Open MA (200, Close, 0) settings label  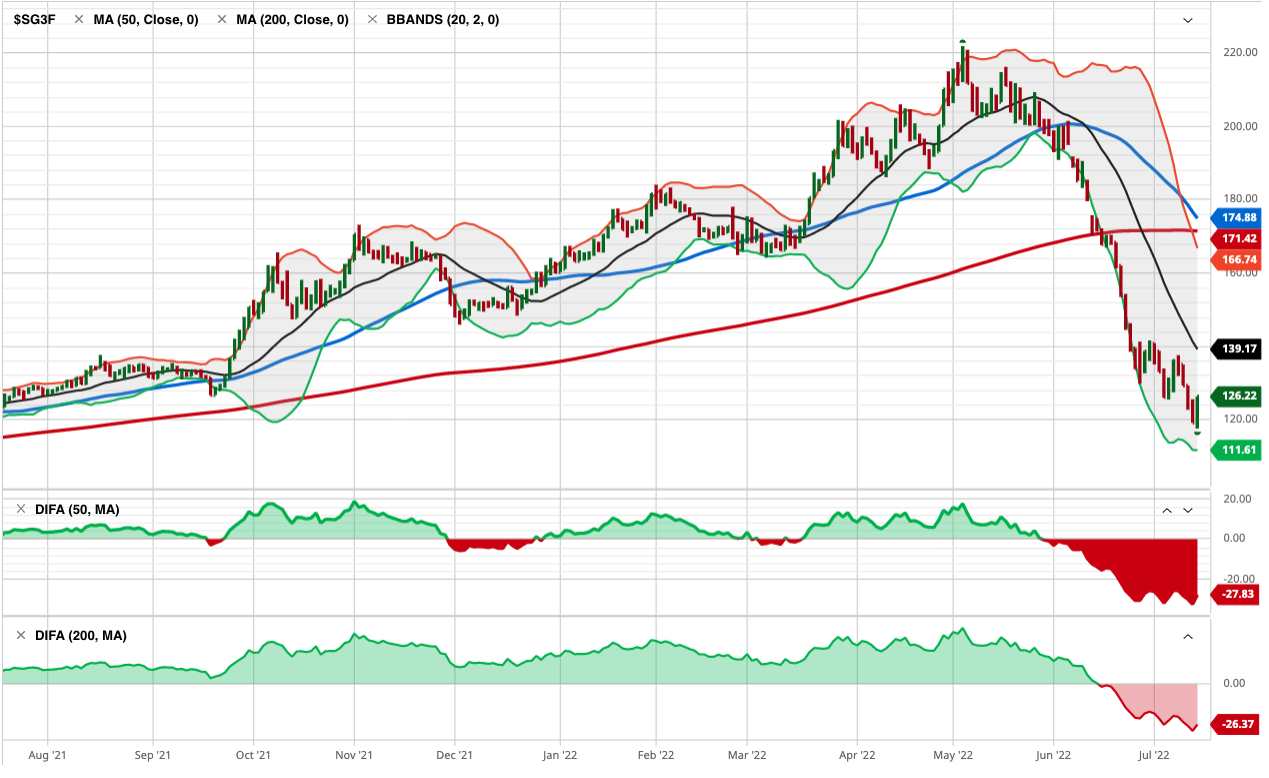tap(292, 20)
